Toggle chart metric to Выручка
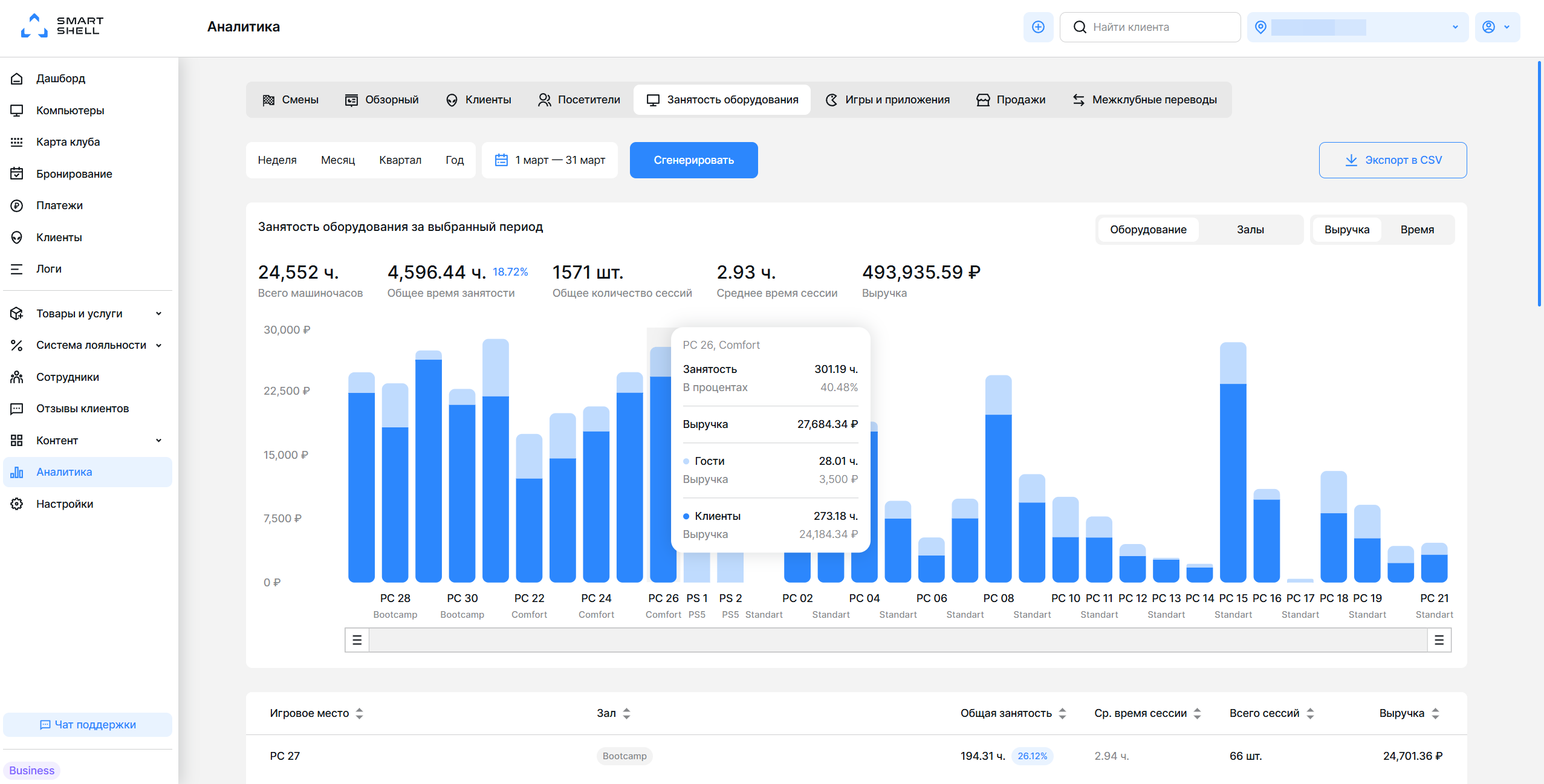Screen dimensions: 1544x784 (x=1347, y=230)
